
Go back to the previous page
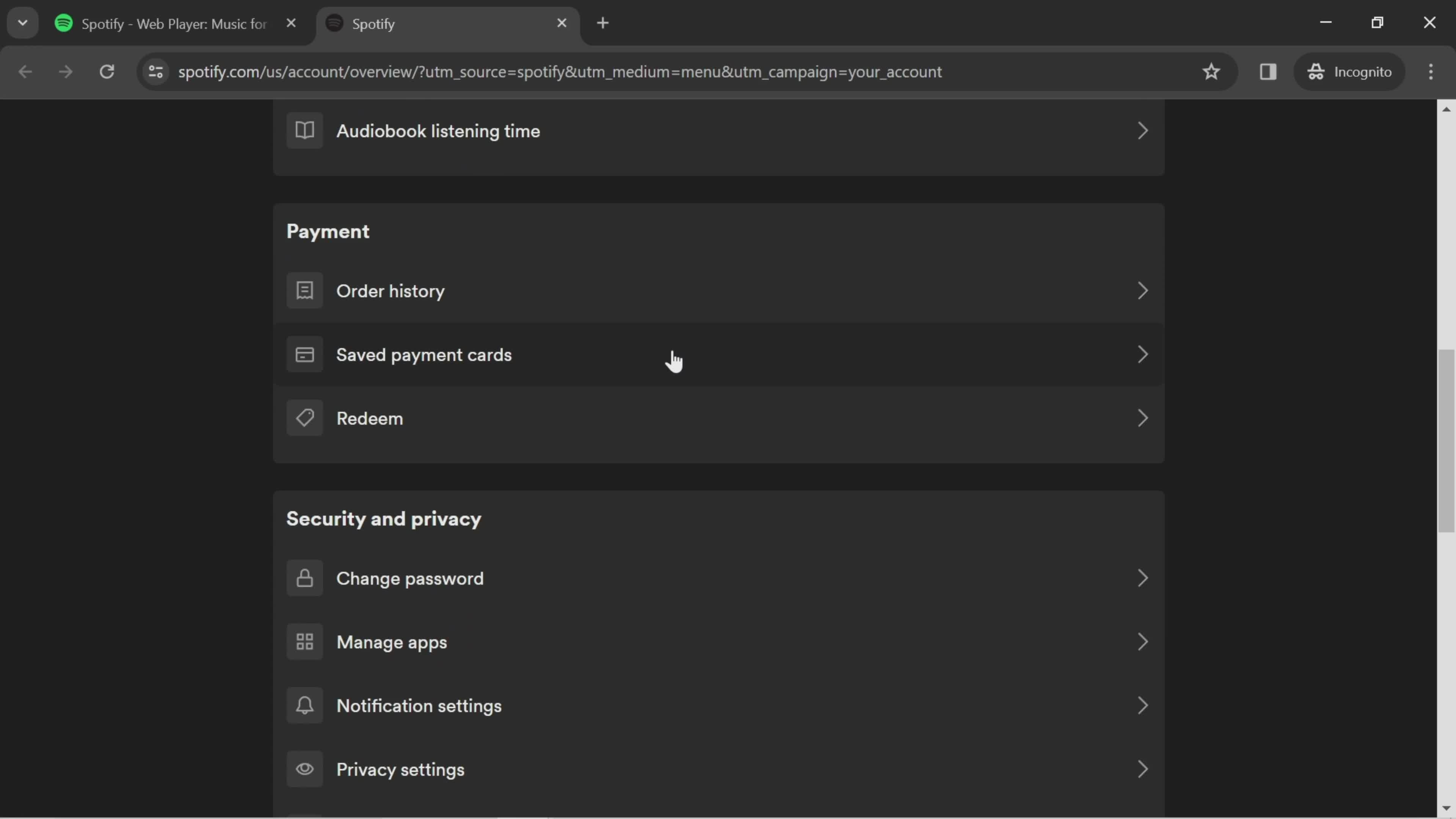pyautogui.click(x=25, y=72)
